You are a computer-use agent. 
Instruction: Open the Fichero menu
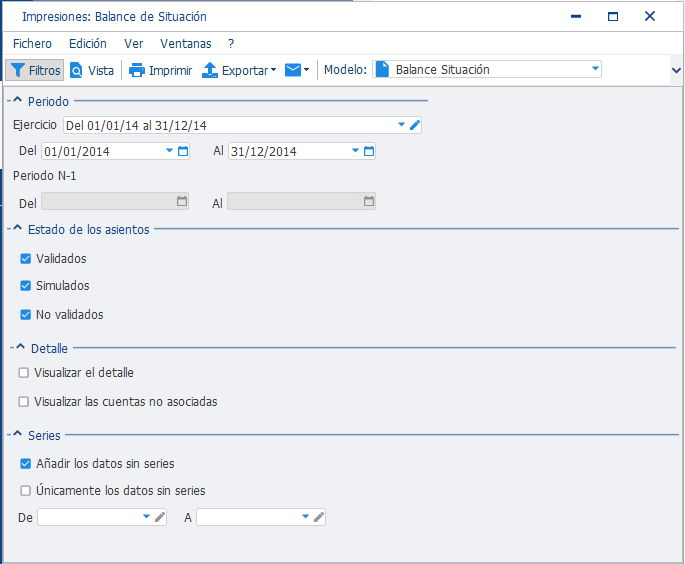click(32, 44)
